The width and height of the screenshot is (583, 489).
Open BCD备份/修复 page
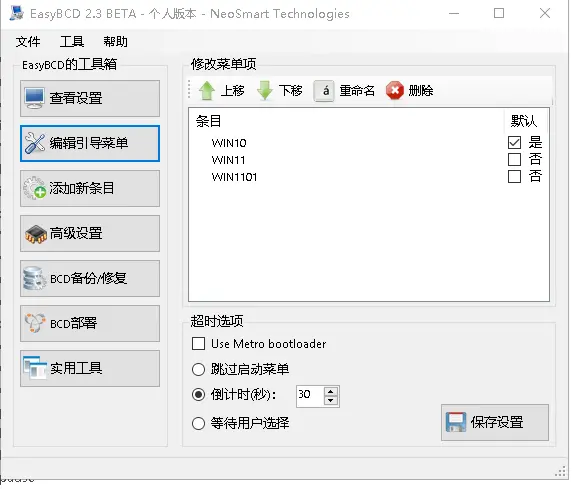[x=90, y=279]
